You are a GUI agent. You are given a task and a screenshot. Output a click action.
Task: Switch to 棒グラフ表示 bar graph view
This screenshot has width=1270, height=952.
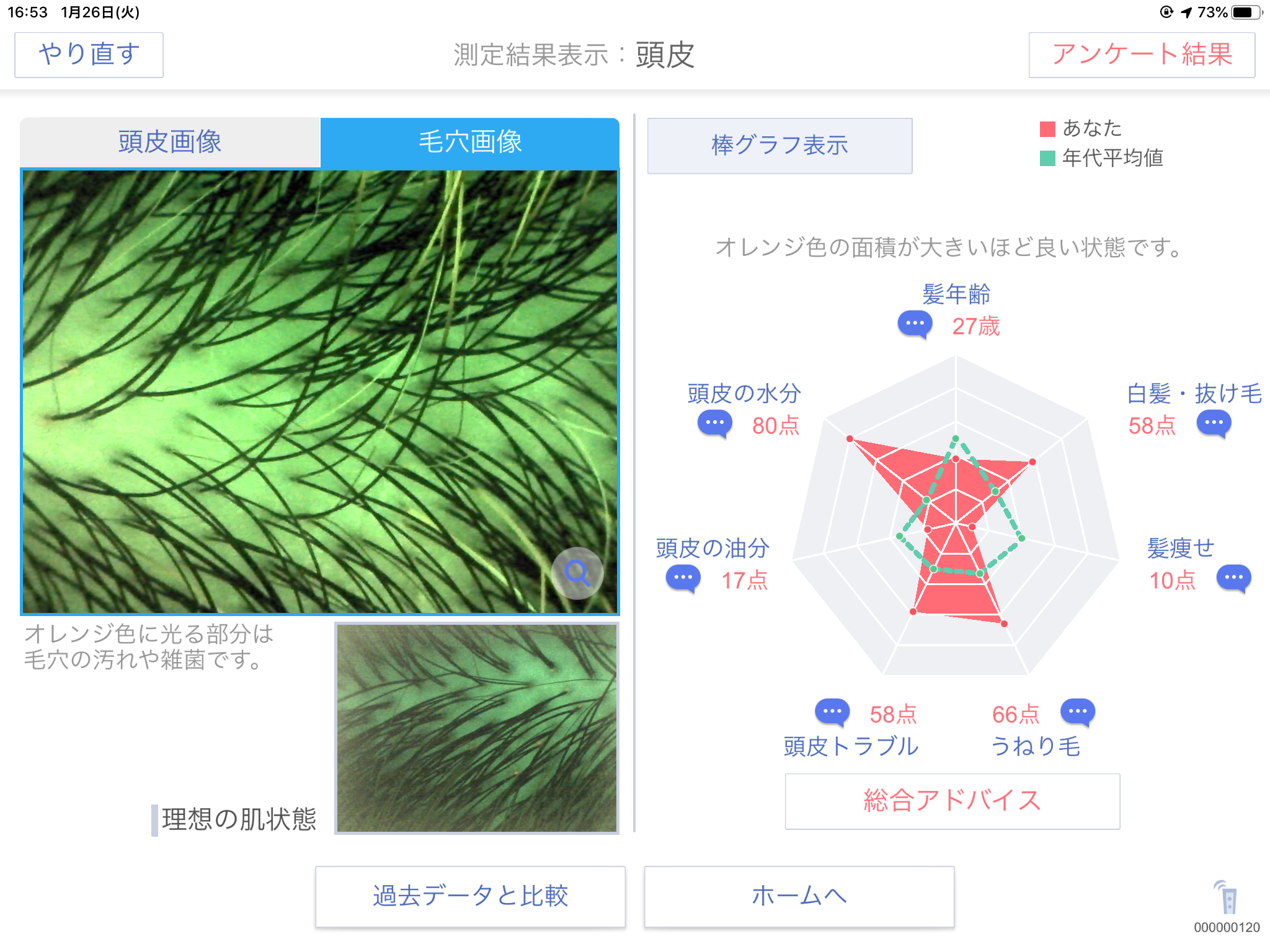coord(779,146)
